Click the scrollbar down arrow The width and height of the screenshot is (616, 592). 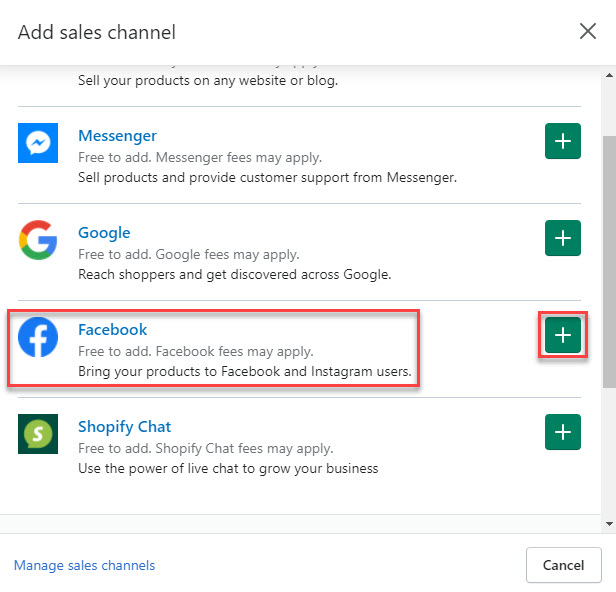pyautogui.click(x=609, y=523)
